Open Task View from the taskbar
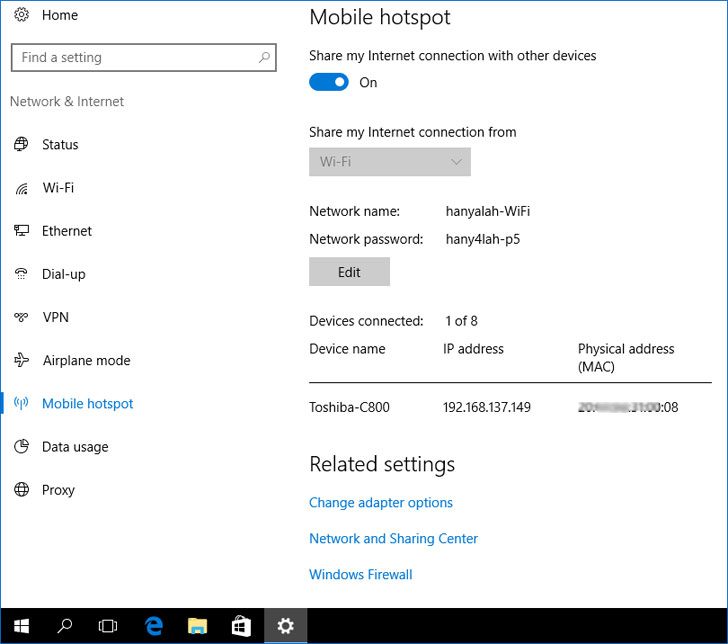 [x=108, y=626]
